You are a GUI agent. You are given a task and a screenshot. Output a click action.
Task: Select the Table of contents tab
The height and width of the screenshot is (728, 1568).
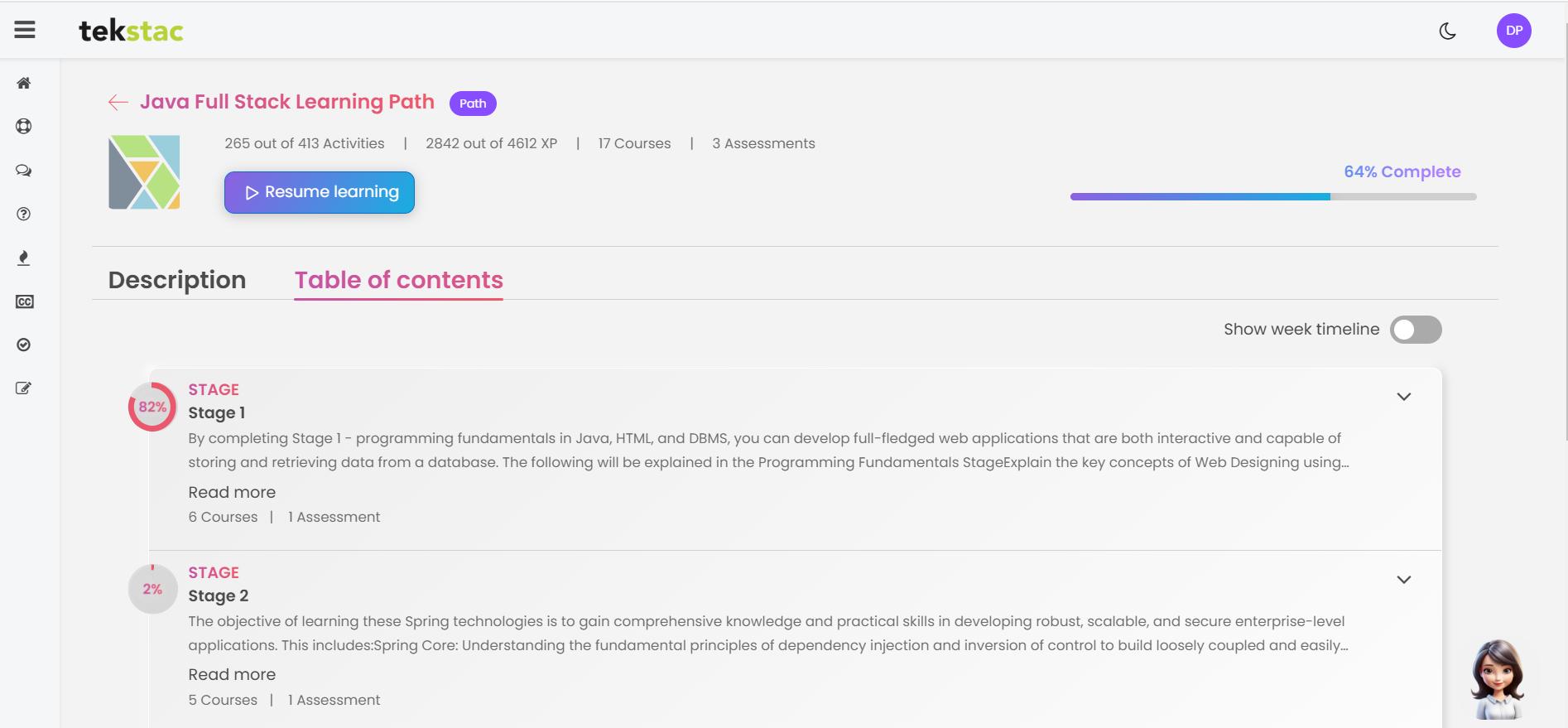(398, 280)
